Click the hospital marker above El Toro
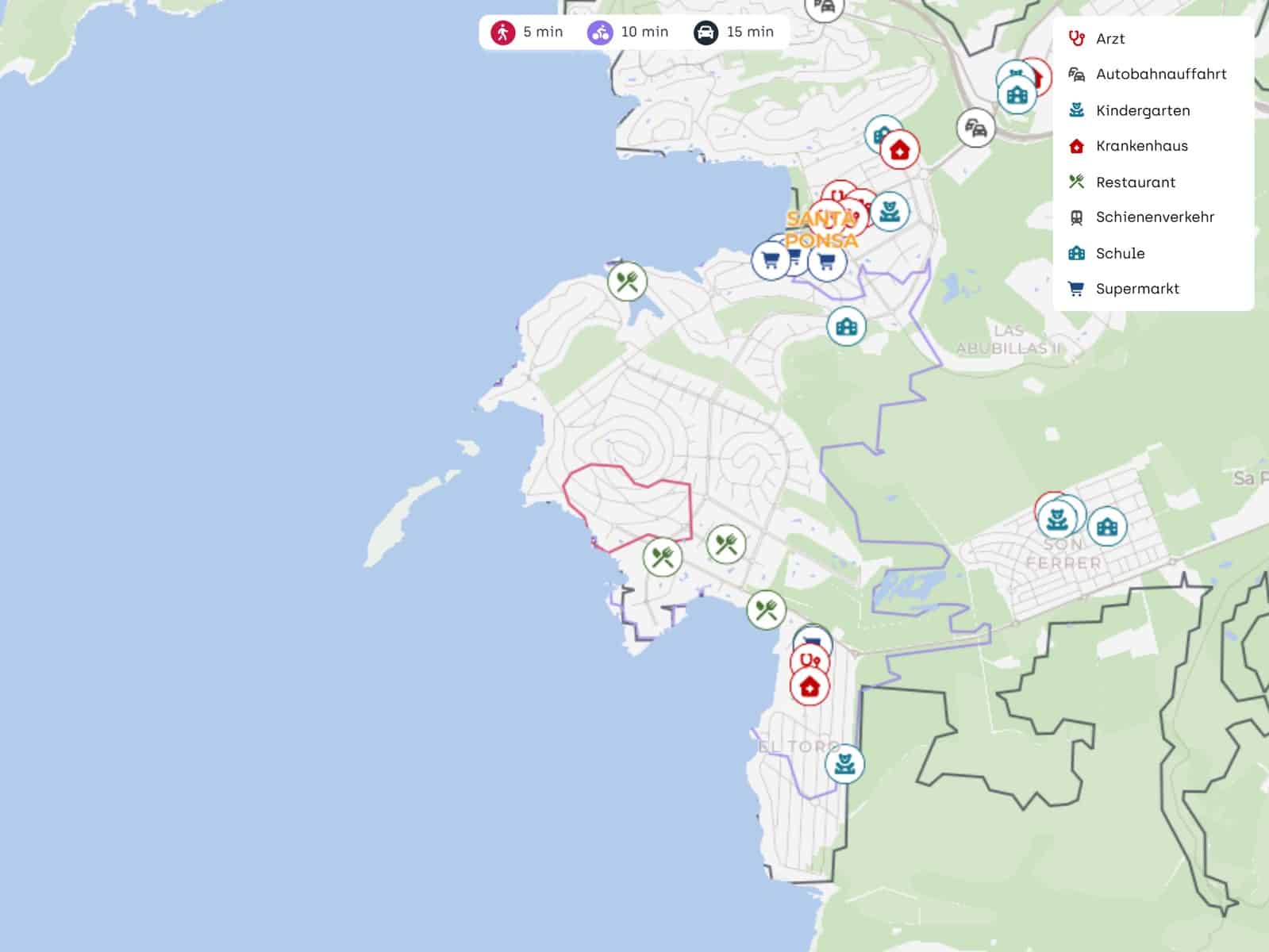Viewport: 1269px width, 952px height. [x=809, y=687]
